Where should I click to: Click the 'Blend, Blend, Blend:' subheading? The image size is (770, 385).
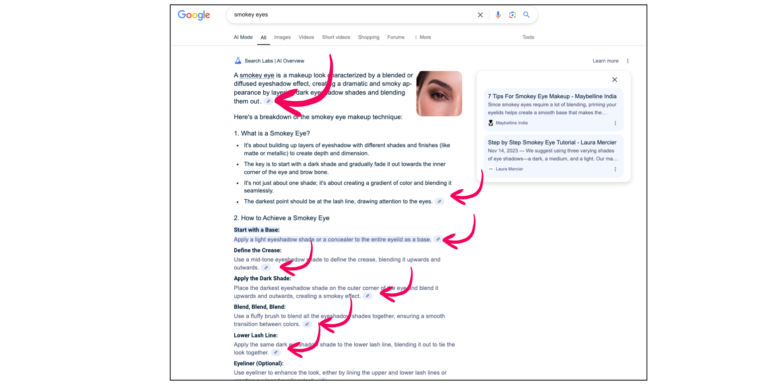[x=260, y=307]
